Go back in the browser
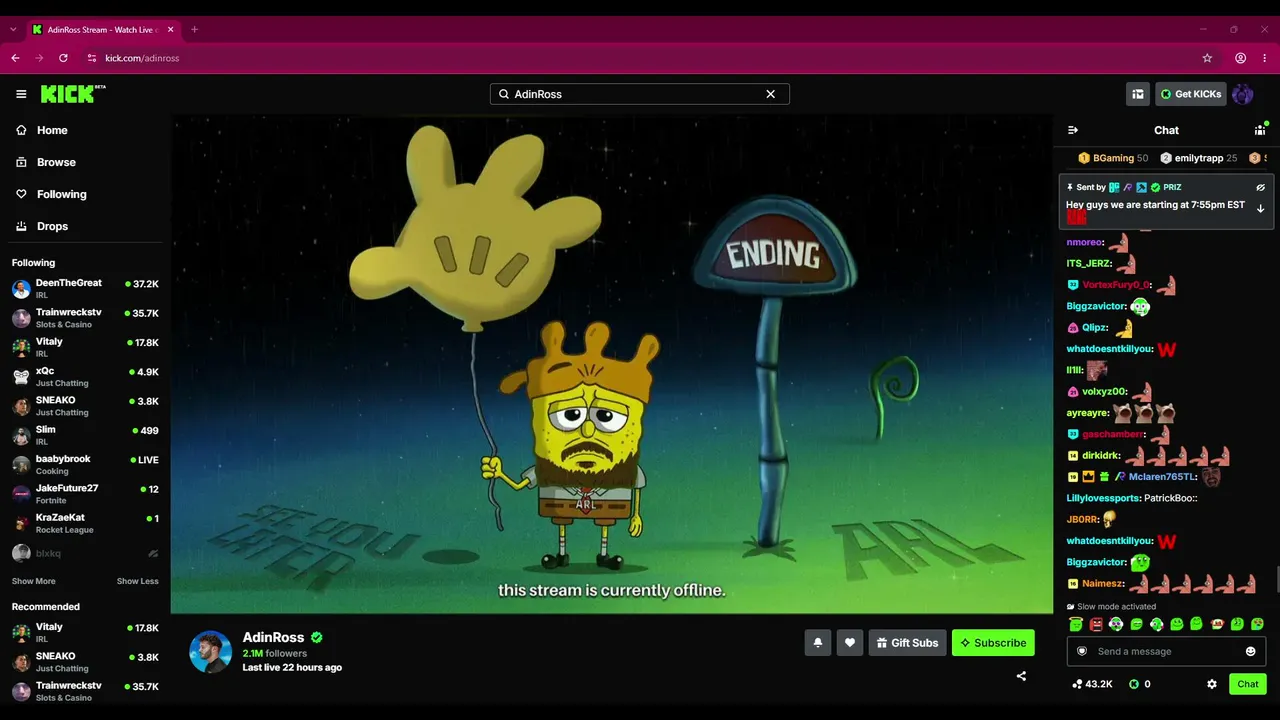The width and height of the screenshot is (1280, 720). 15,58
